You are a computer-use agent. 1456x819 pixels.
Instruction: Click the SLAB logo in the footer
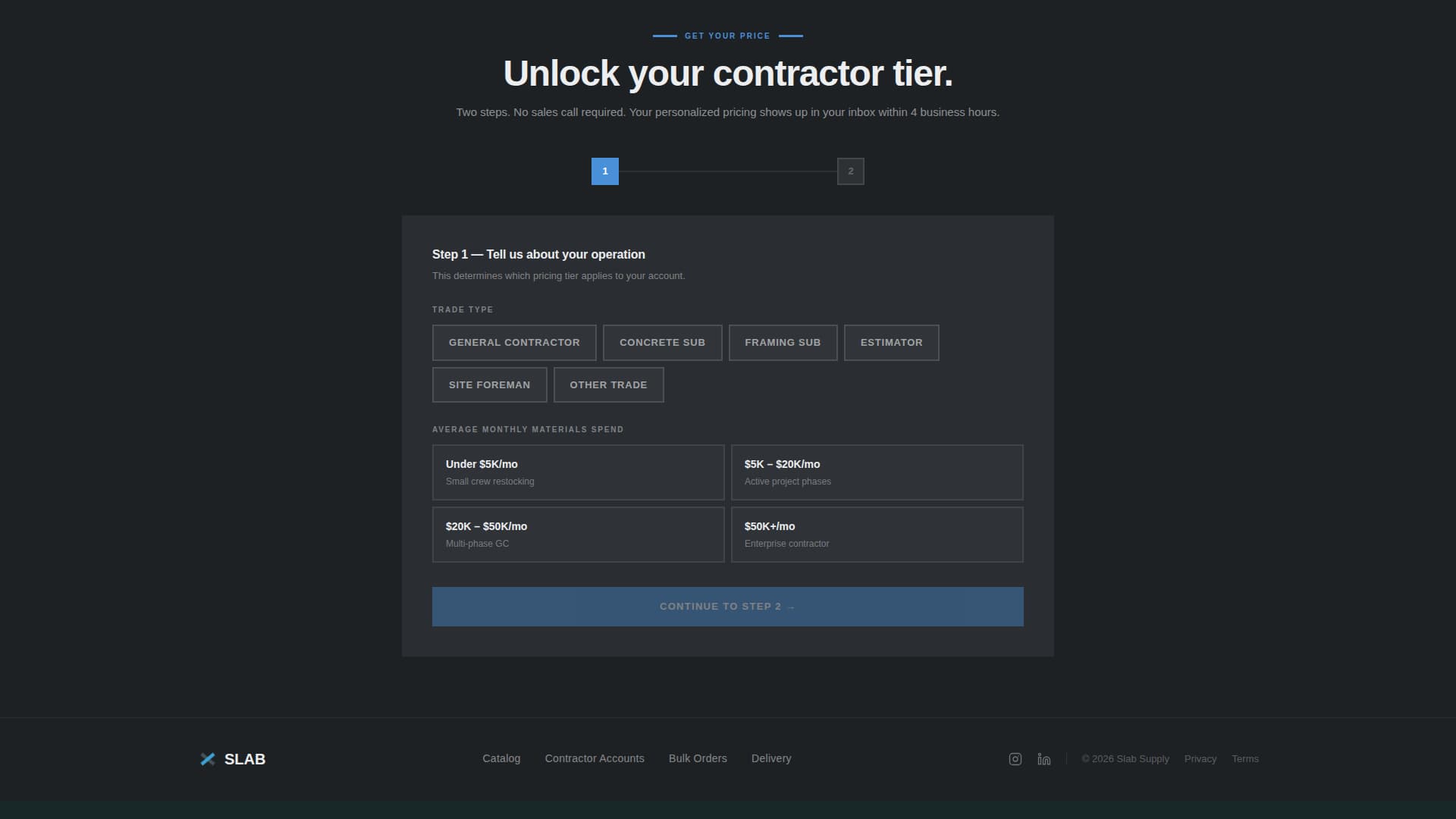pyautogui.click(x=233, y=758)
